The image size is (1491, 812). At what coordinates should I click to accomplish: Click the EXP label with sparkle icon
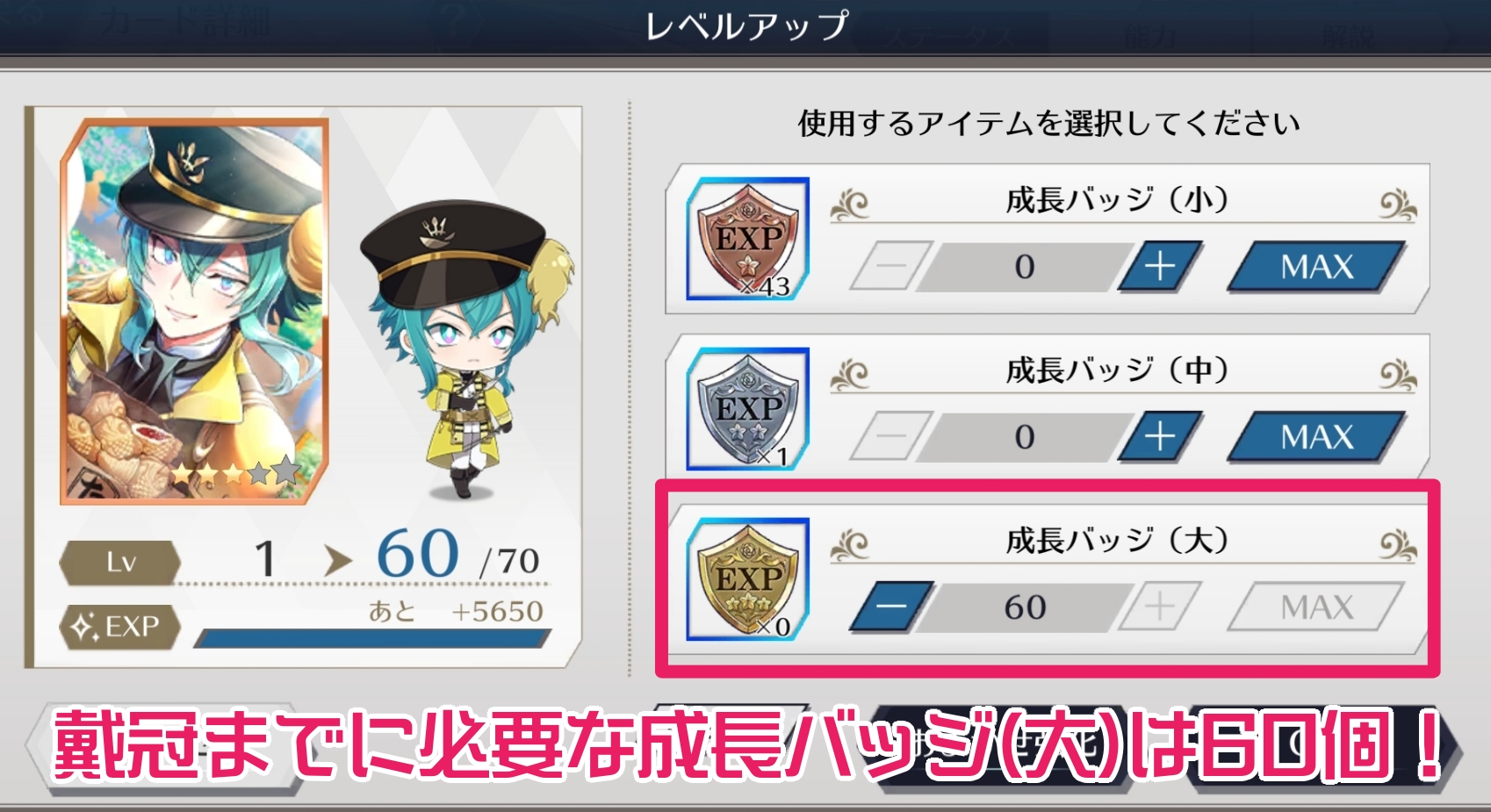click(x=120, y=627)
